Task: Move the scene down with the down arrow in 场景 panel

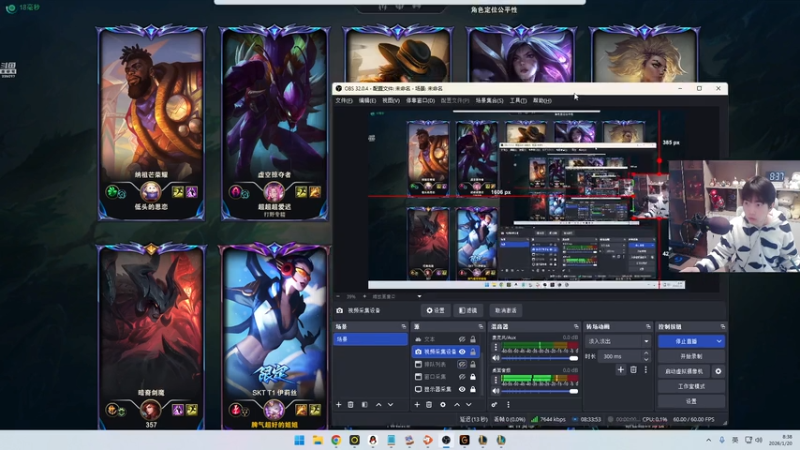Action: pyautogui.click(x=391, y=405)
